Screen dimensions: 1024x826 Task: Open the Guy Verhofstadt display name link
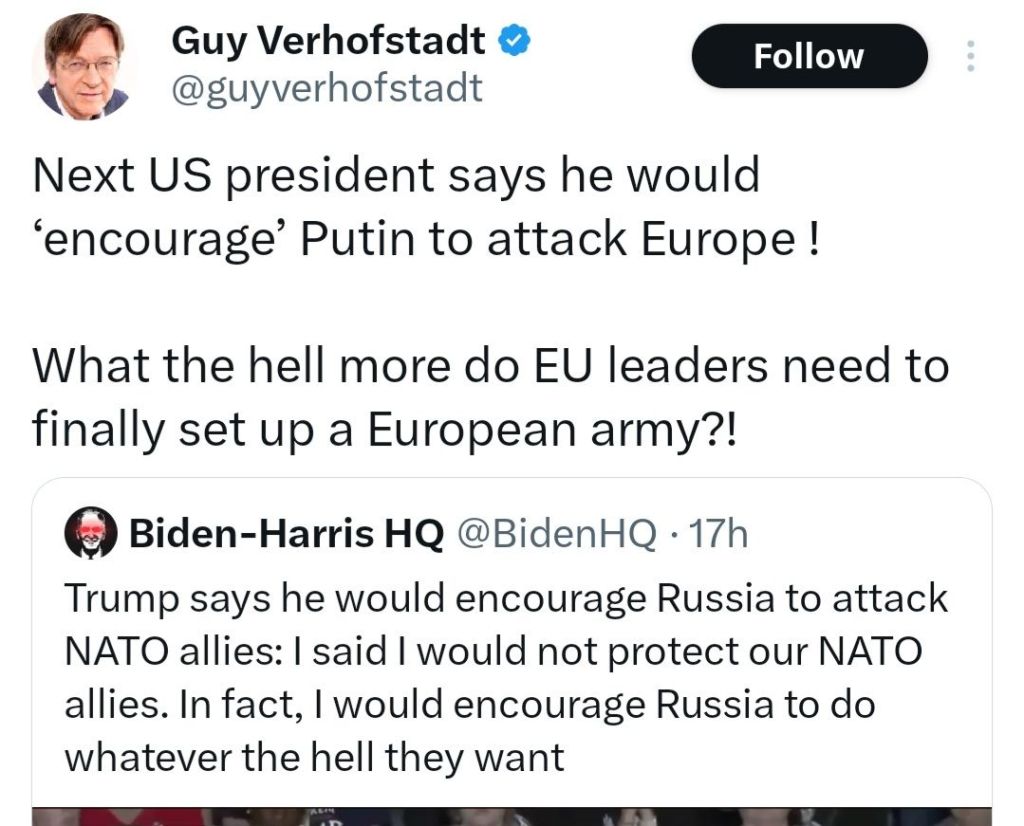point(329,41)
